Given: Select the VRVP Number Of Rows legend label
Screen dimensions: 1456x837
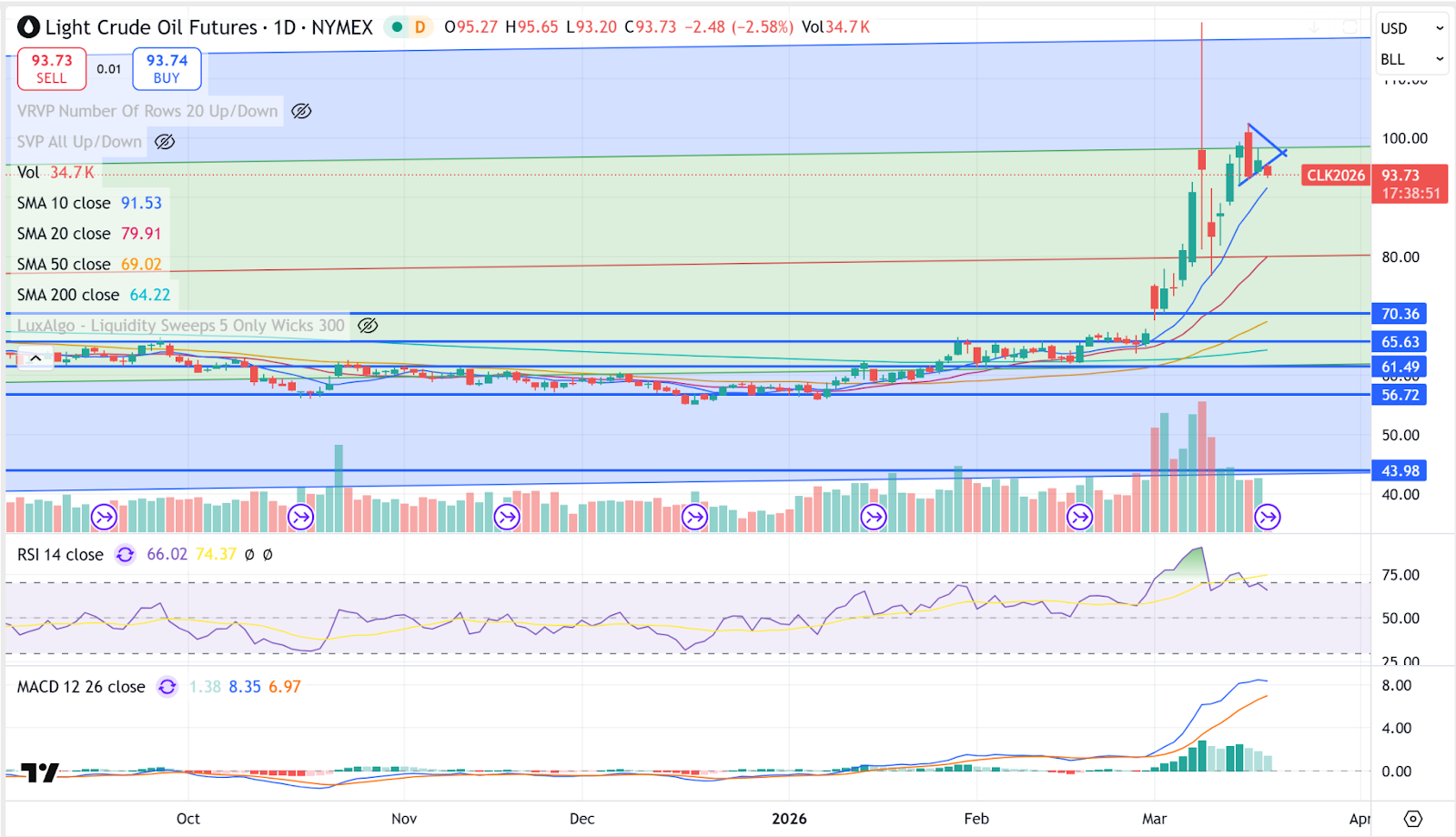Looking at the screenshot, I should click(x=147, y=111).
